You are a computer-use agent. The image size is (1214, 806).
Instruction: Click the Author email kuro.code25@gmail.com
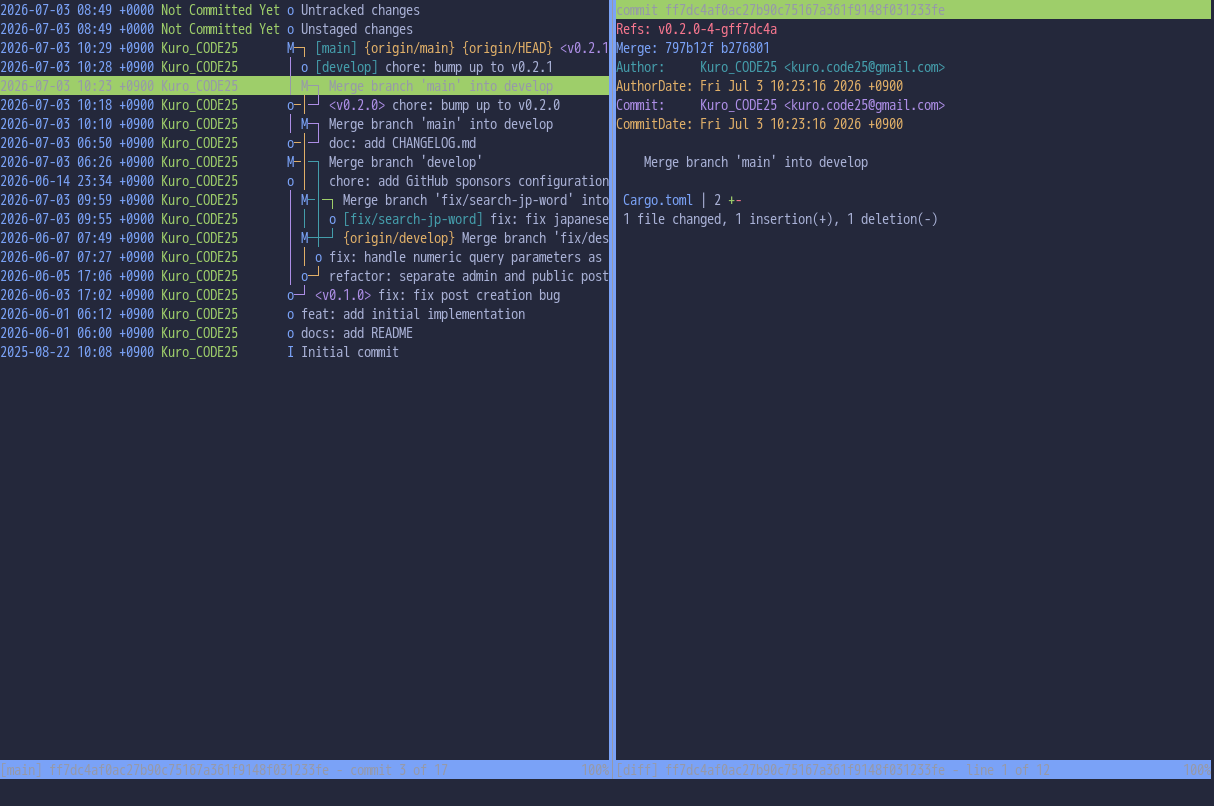(864, 67)
